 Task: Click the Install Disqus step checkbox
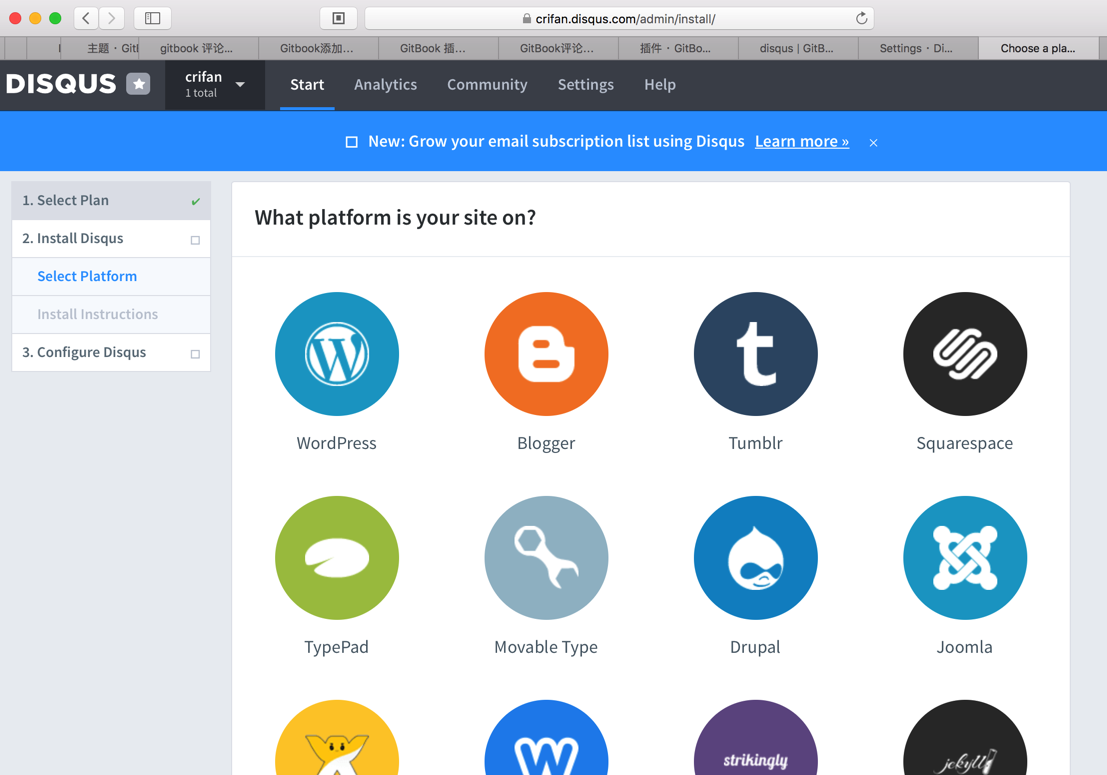[196, 241]
